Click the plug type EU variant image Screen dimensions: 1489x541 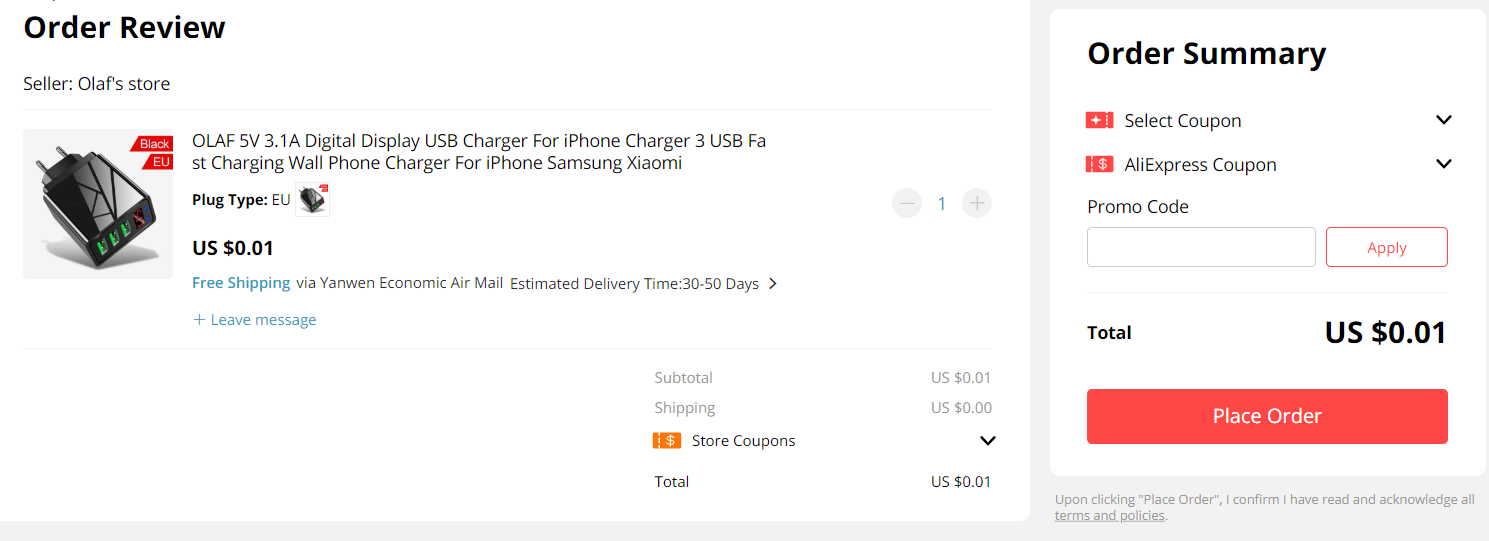point(312,200)
